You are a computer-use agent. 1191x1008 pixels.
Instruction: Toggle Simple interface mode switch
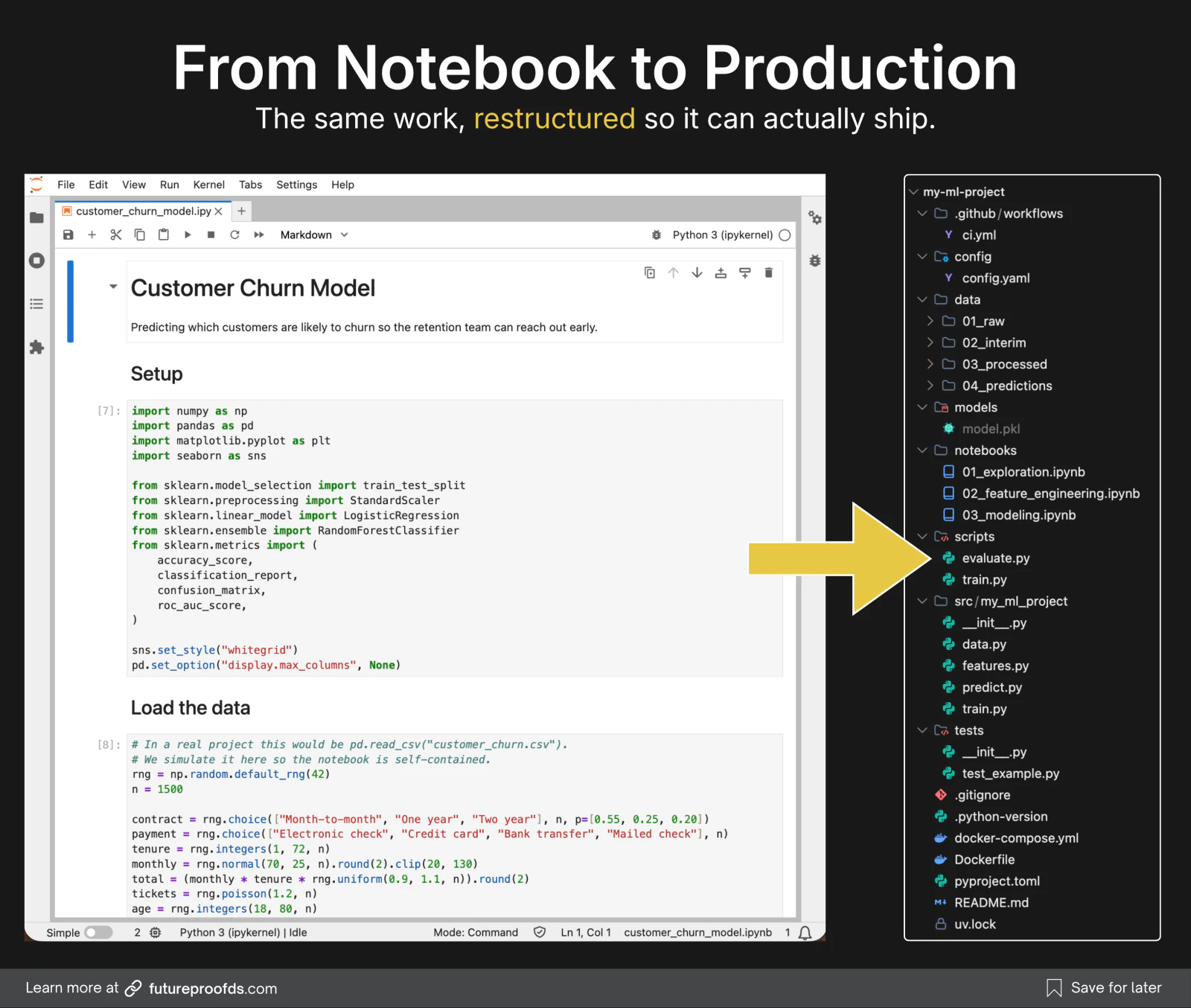click(98, 932)
